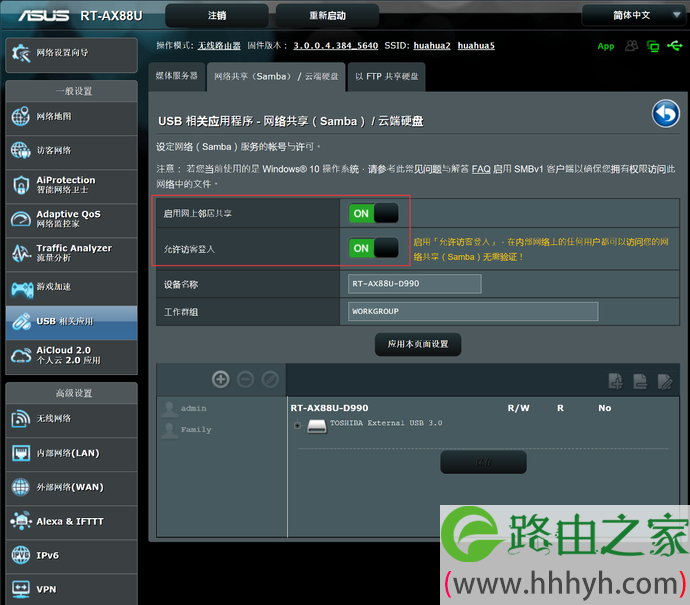Open Wireless (无线网络) settings
The height and width of the screenshot is (605, 690).
(71, 419)
